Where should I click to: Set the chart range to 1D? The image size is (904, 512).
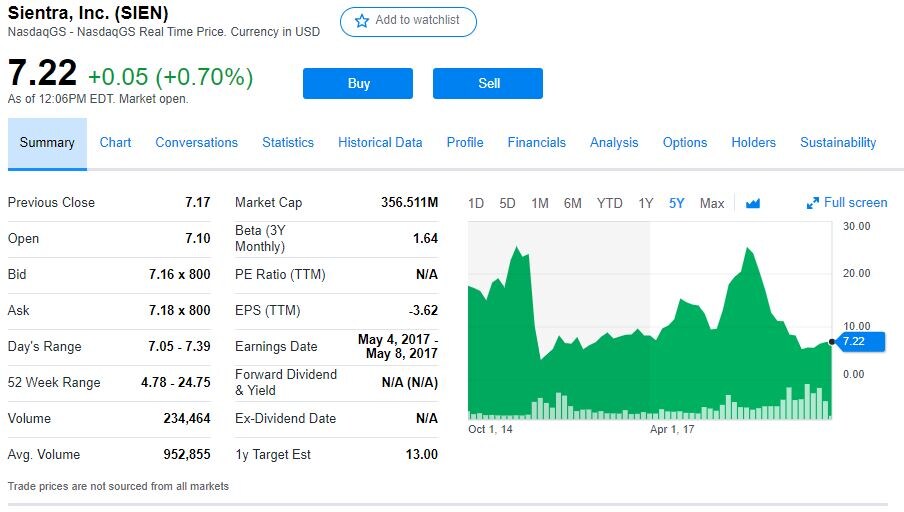point(476,204)
